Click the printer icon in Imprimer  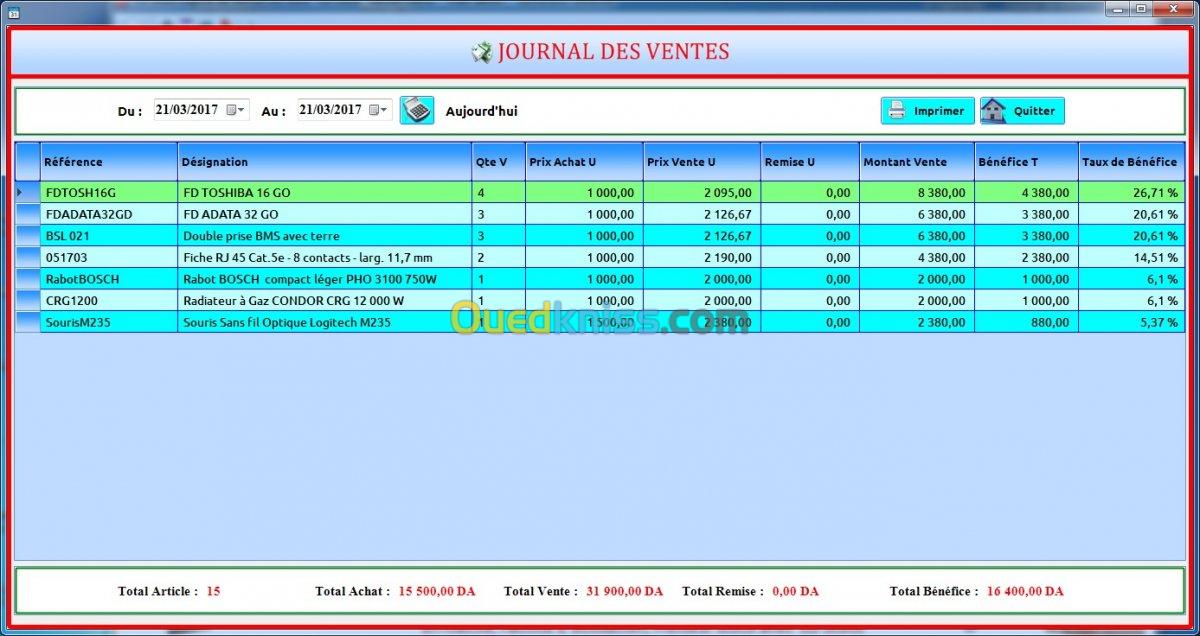click(897, 111)
